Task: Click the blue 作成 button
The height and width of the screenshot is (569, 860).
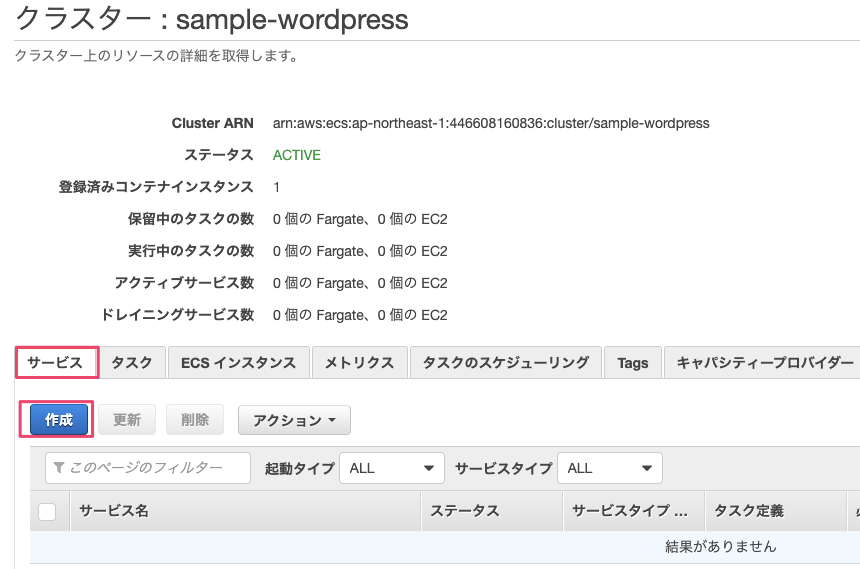Action: (58, 420)
